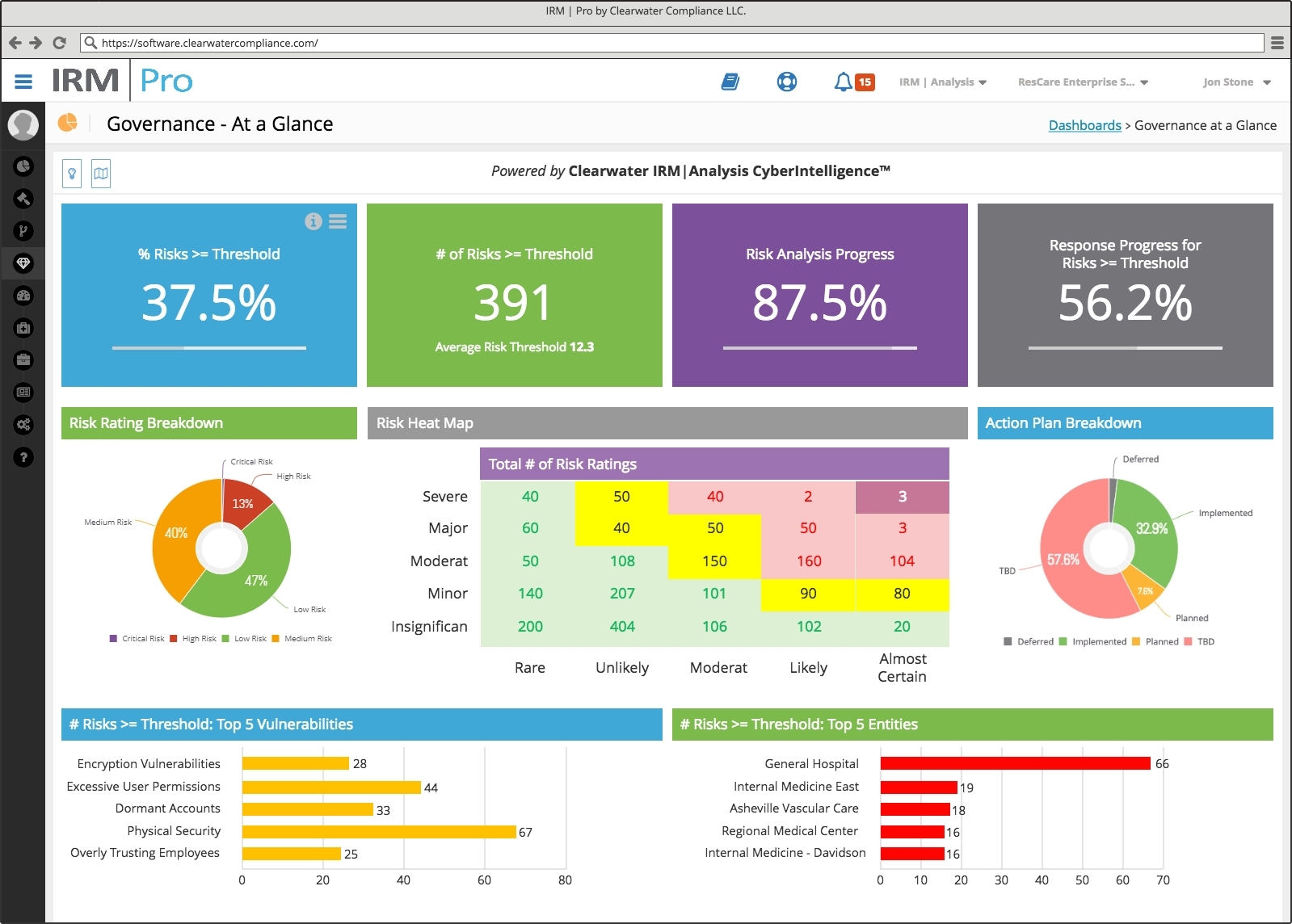Image resolution: width=1292 pixels, height=924 pixels.
Task: Click the gavel icon in sidebar
Action: (x=23, y=199)
